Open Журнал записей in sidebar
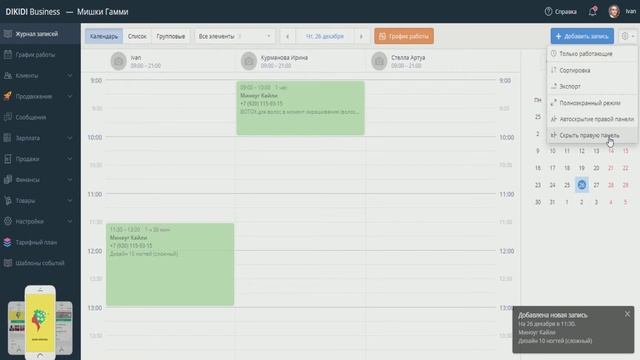 [40, 34]
